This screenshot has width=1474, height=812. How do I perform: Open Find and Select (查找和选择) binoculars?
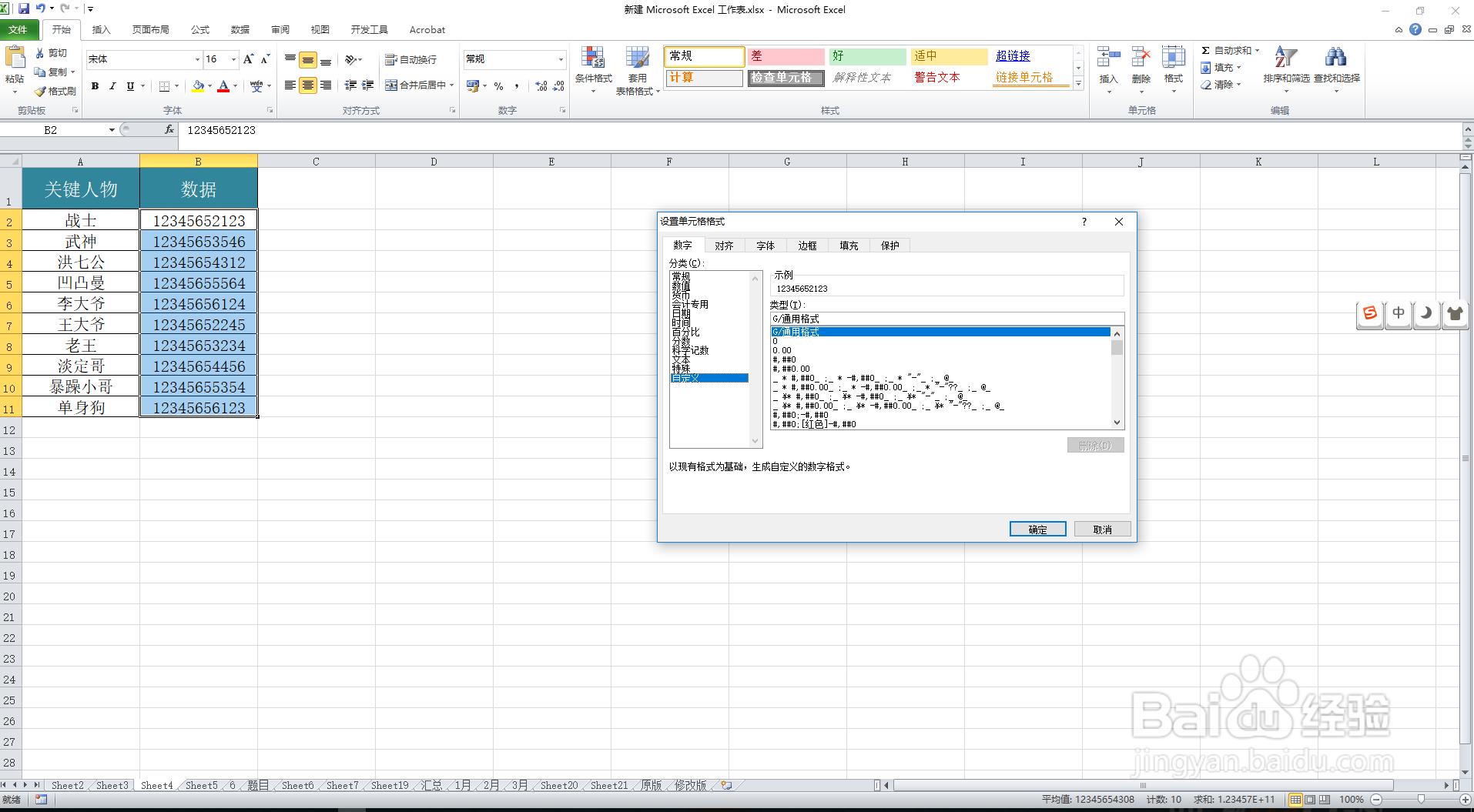click(1336, 69)
